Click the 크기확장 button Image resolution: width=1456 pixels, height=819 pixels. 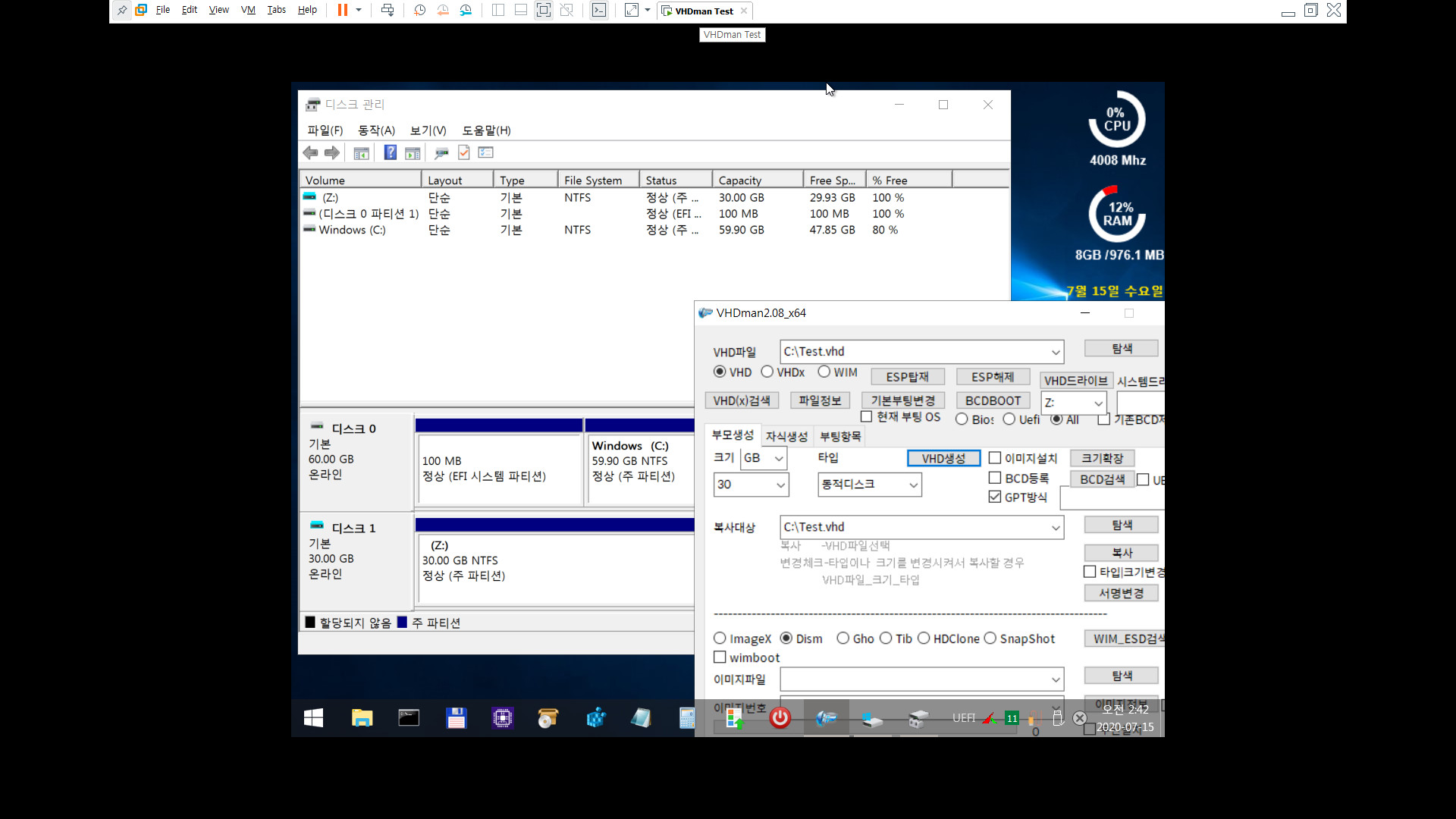[x=1102, y=458]
